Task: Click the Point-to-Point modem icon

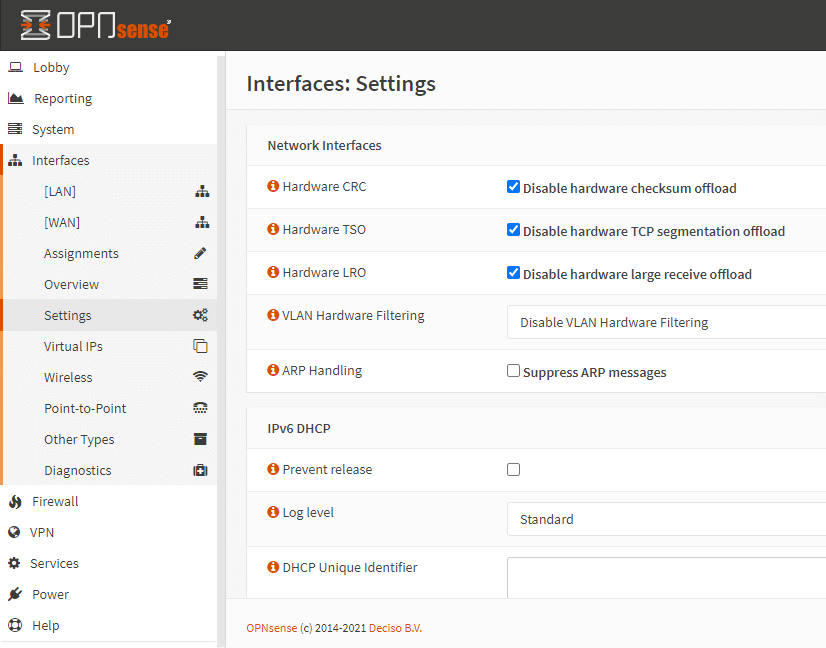Action: tap(199, 408)
